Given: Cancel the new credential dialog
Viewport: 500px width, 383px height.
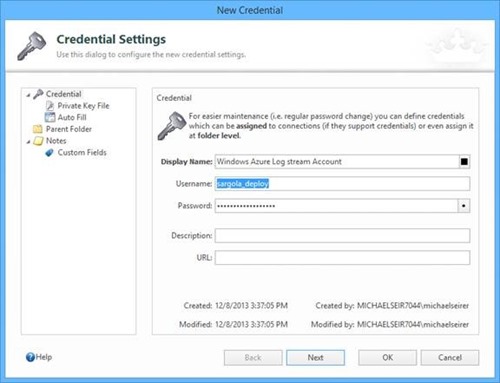Looking at the screenshot, I should (x=450, y=358).
